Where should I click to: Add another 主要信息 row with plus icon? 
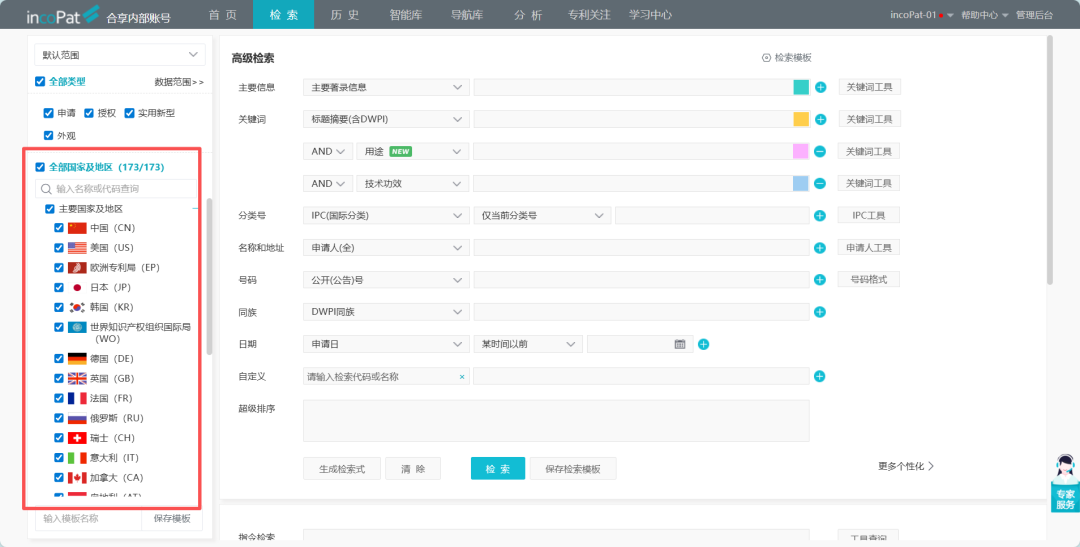pyautogui.click(x=820, y=87)
